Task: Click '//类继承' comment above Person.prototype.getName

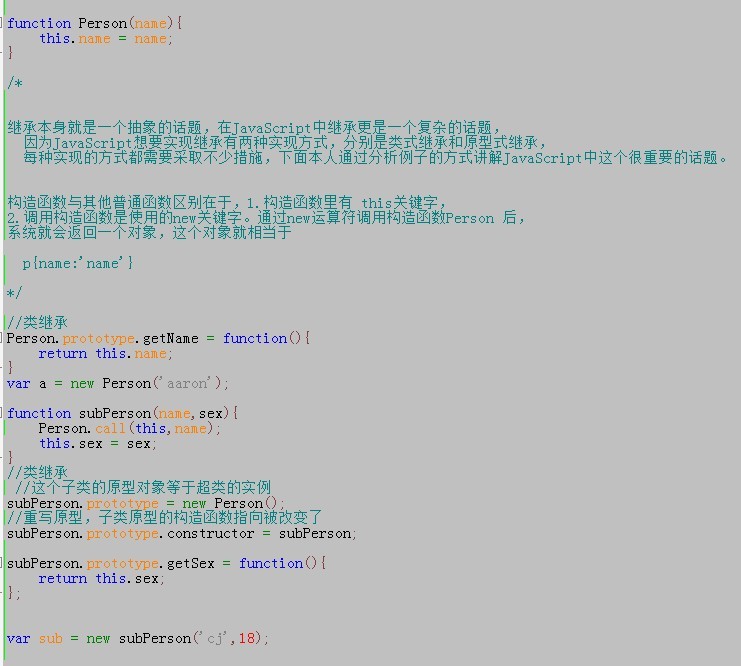Action: coord(37,322)
